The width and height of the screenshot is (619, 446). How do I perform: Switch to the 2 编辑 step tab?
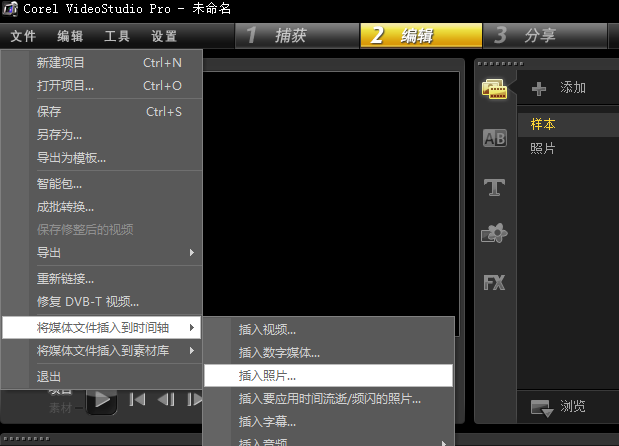point(421,36)
